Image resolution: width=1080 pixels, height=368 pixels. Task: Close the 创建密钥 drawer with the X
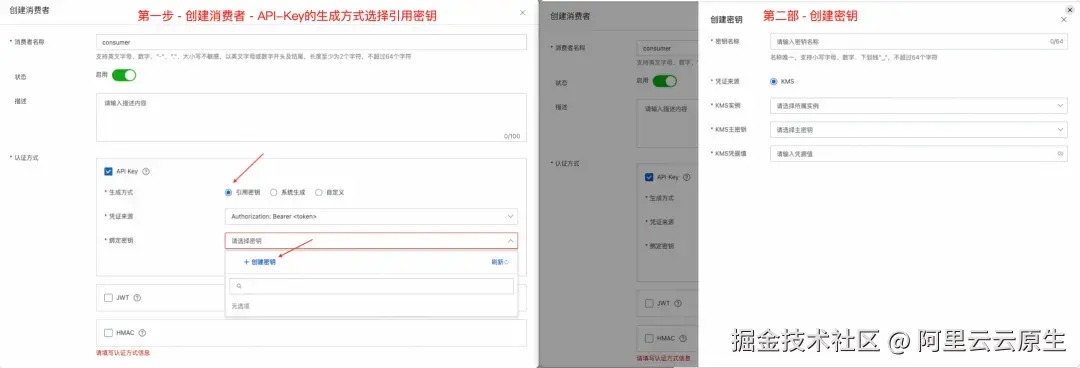click(x=1063, y=20)
